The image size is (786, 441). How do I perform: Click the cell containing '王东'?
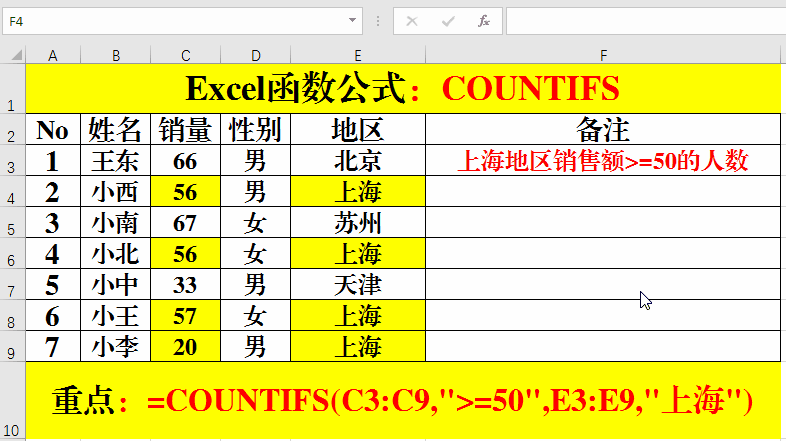tap(116, 160)
